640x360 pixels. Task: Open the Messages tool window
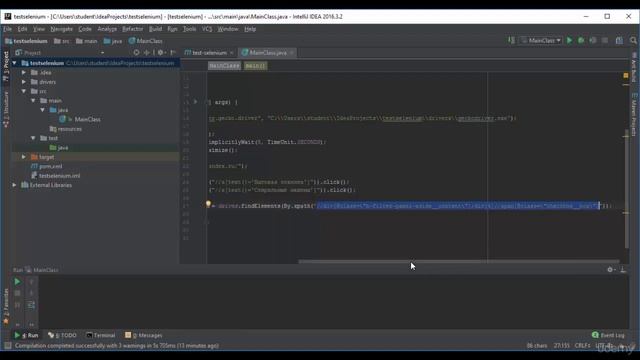pyautogui.click(x=144, y=335)
